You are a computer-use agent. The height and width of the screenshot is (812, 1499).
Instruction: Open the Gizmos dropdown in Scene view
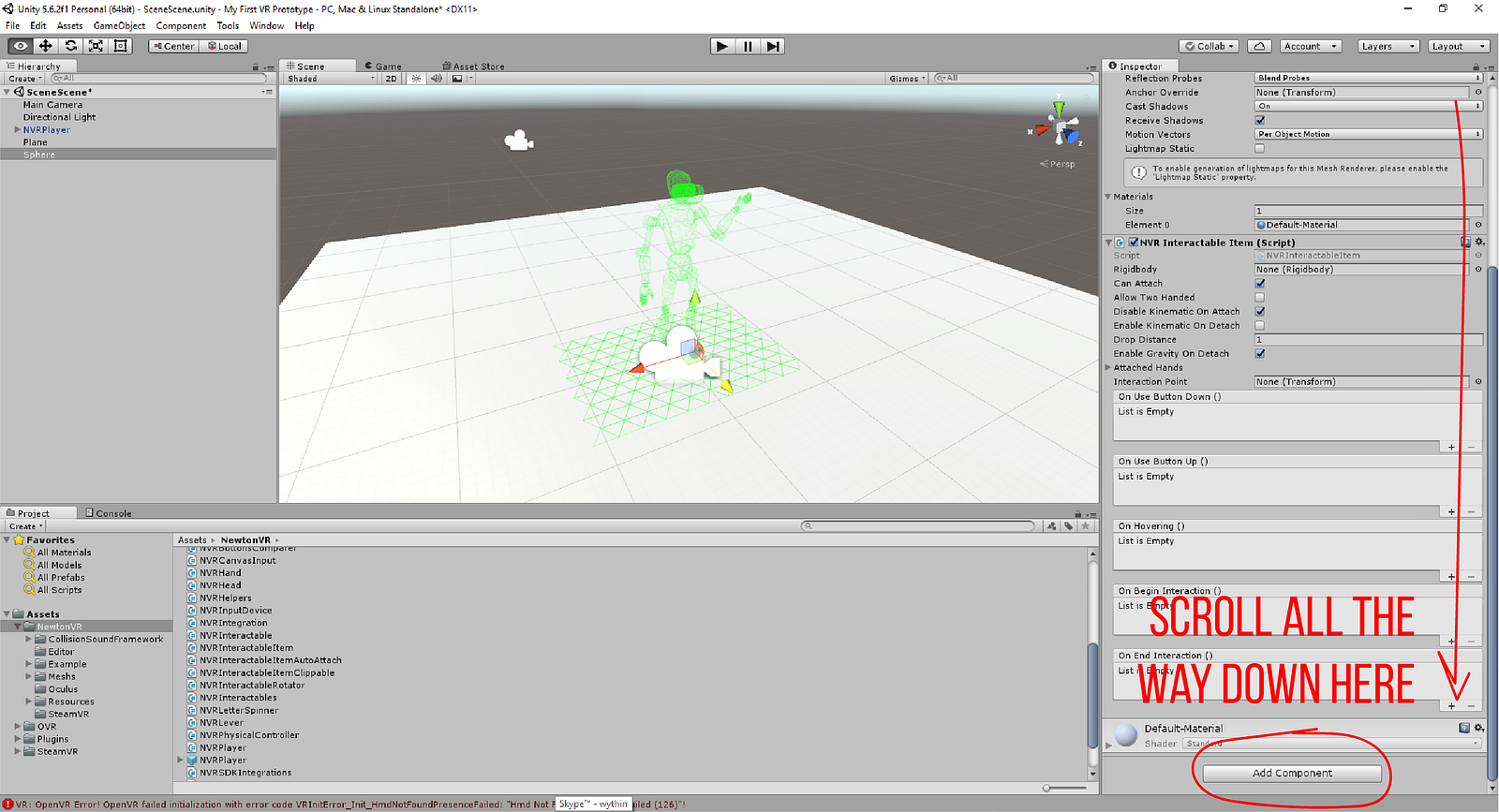point(907,79)
